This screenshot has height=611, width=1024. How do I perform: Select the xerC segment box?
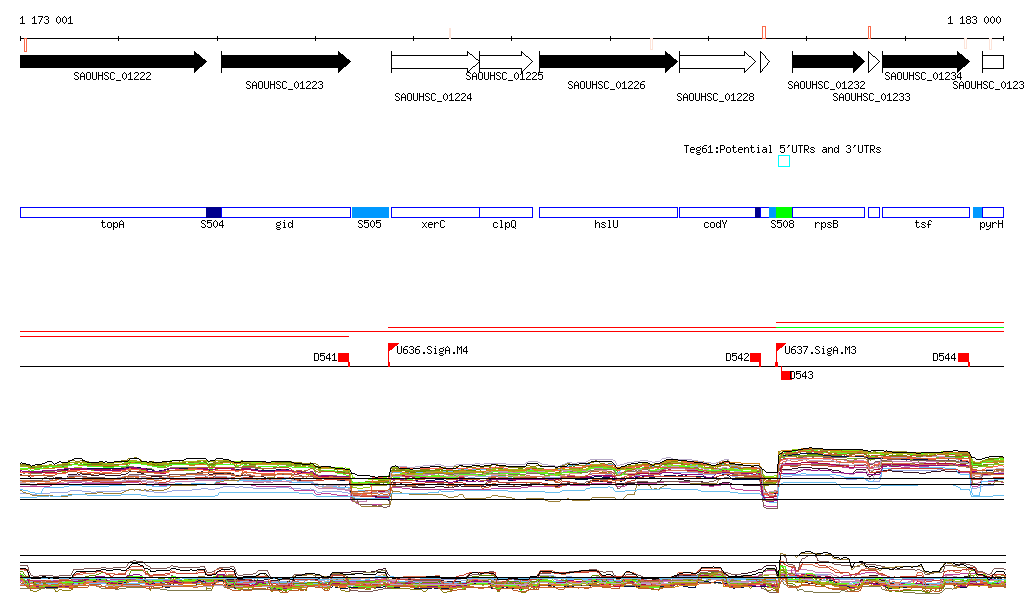click(x=435, y=212)
